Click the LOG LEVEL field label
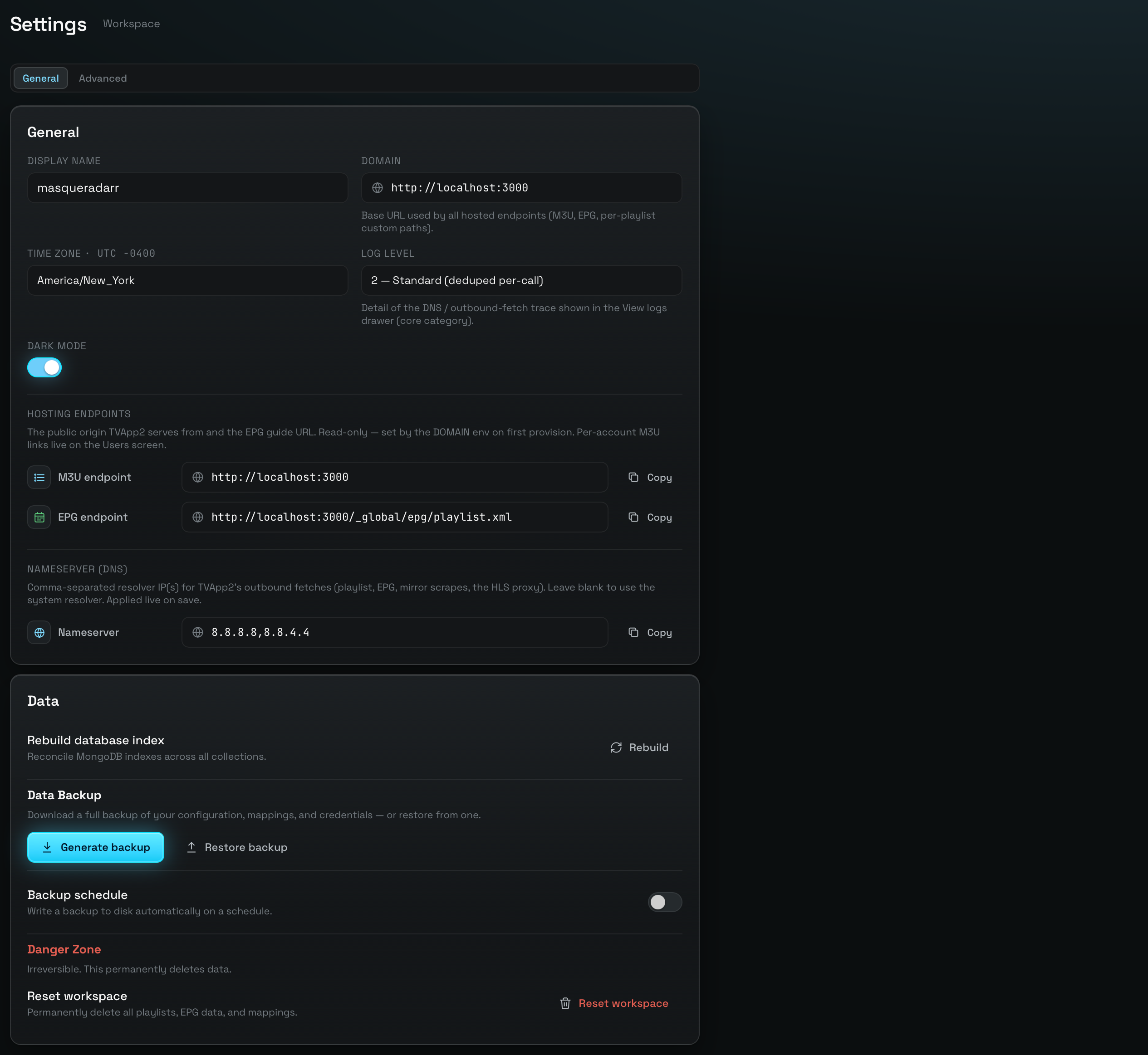This screenshot has height=1055, width=1148. coord(388,254)
